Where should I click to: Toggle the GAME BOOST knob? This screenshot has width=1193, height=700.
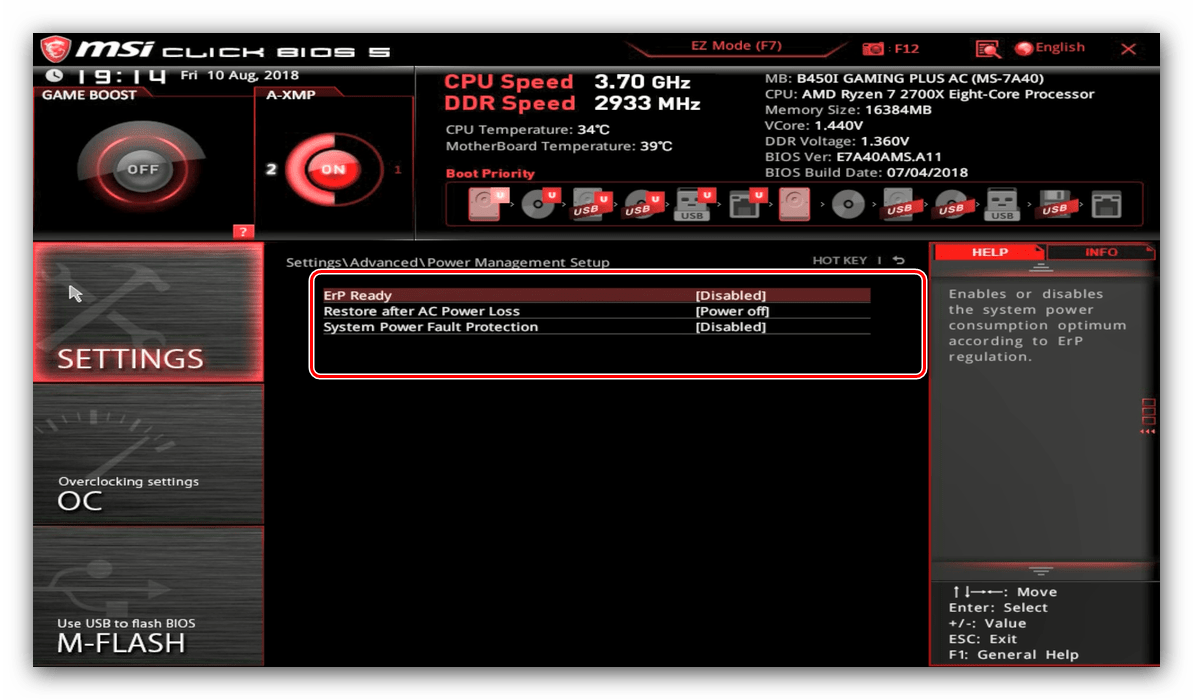(142, 169)
